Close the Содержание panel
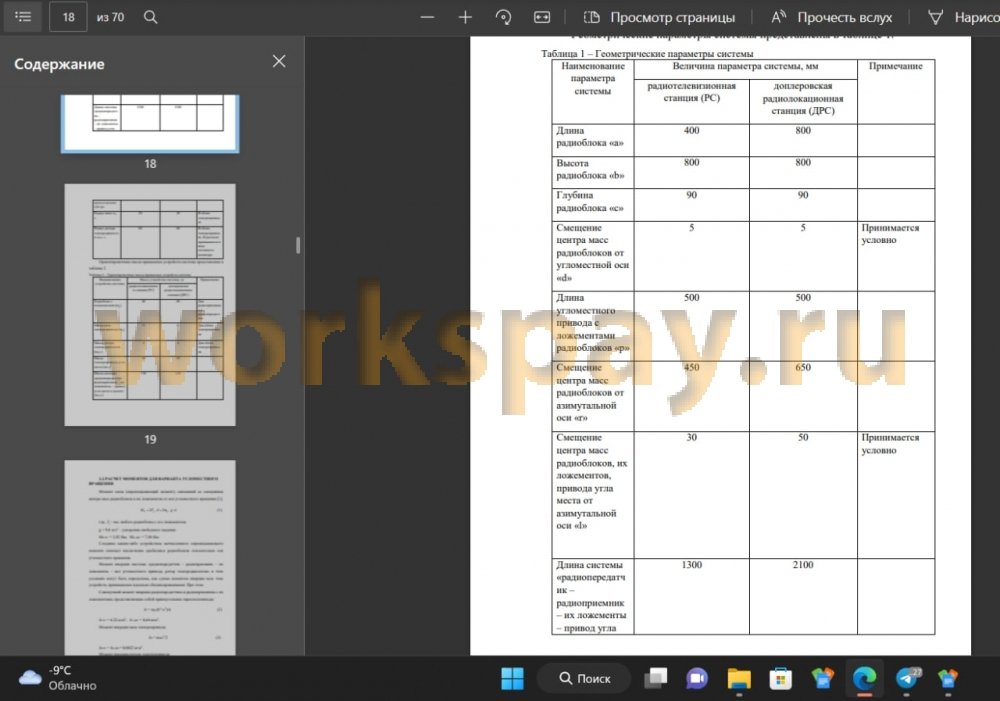1000x701 pixels. tap(279, 61)
